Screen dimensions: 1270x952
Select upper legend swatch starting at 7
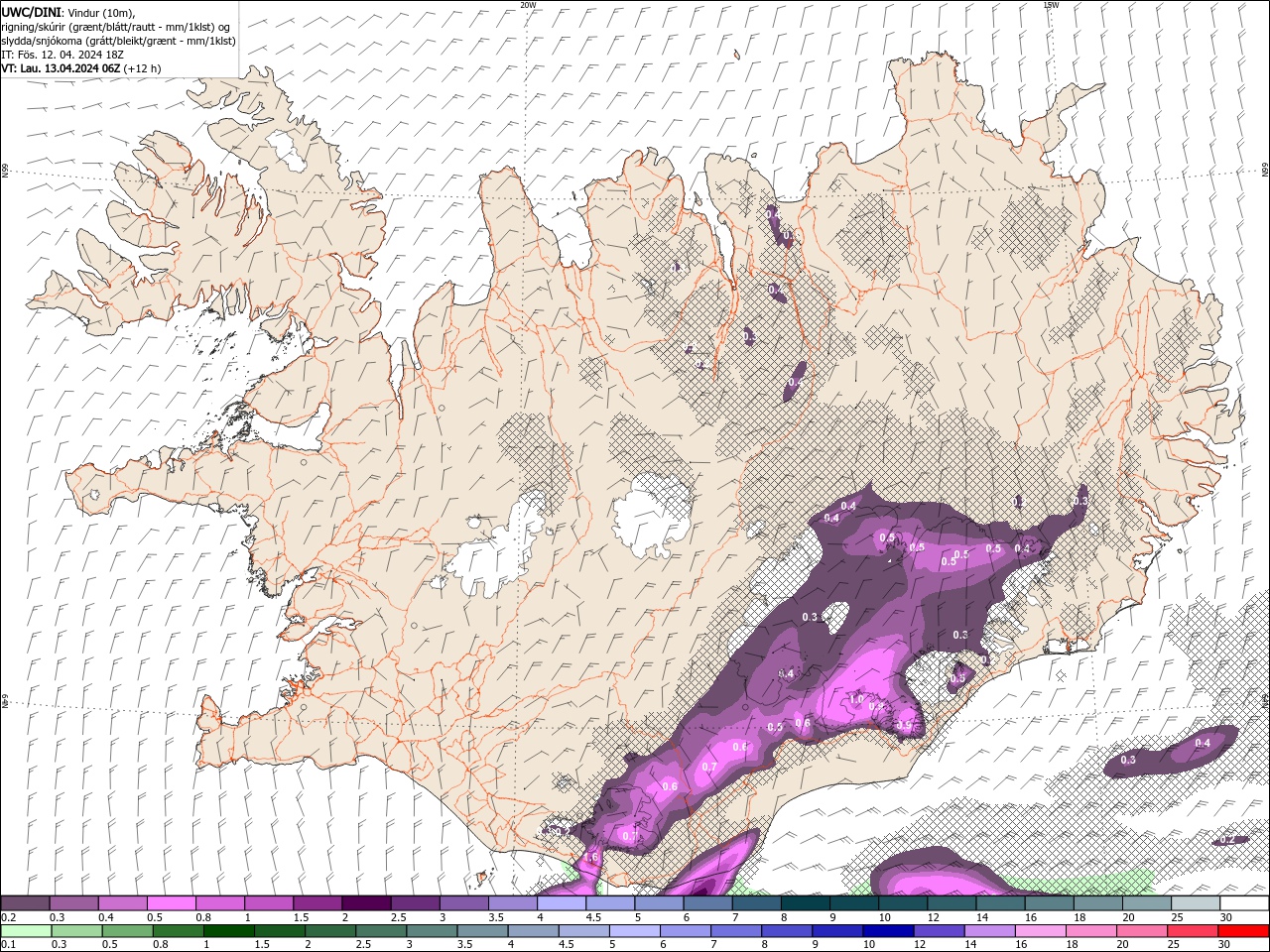pos(757,903)
